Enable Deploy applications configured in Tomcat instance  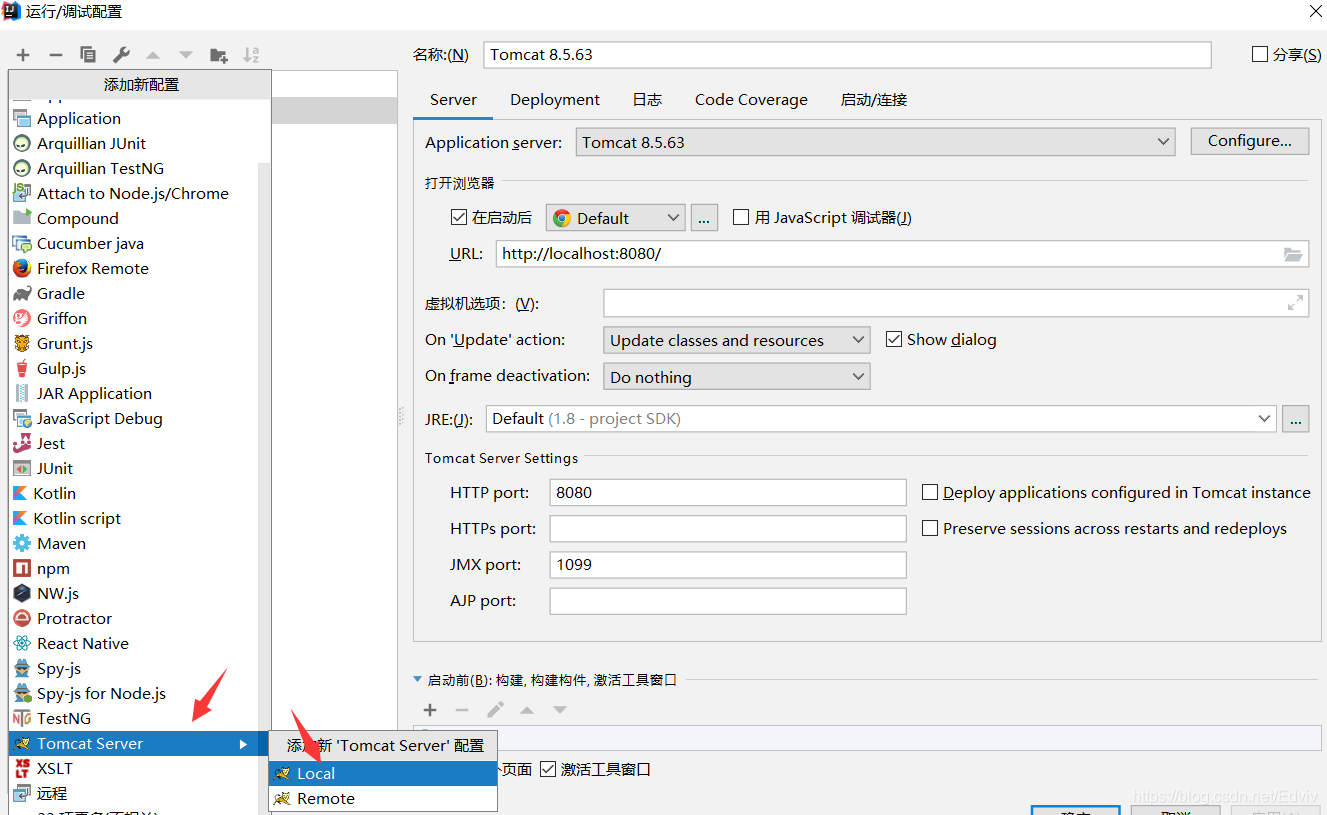point(930,492)
